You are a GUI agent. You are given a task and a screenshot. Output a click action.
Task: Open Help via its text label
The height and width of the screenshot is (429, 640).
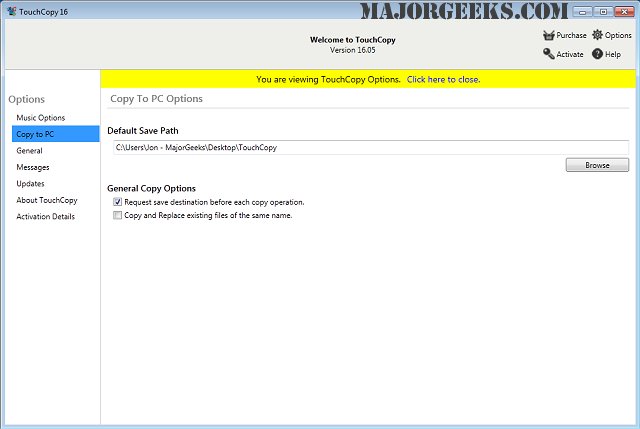[613, 54]
